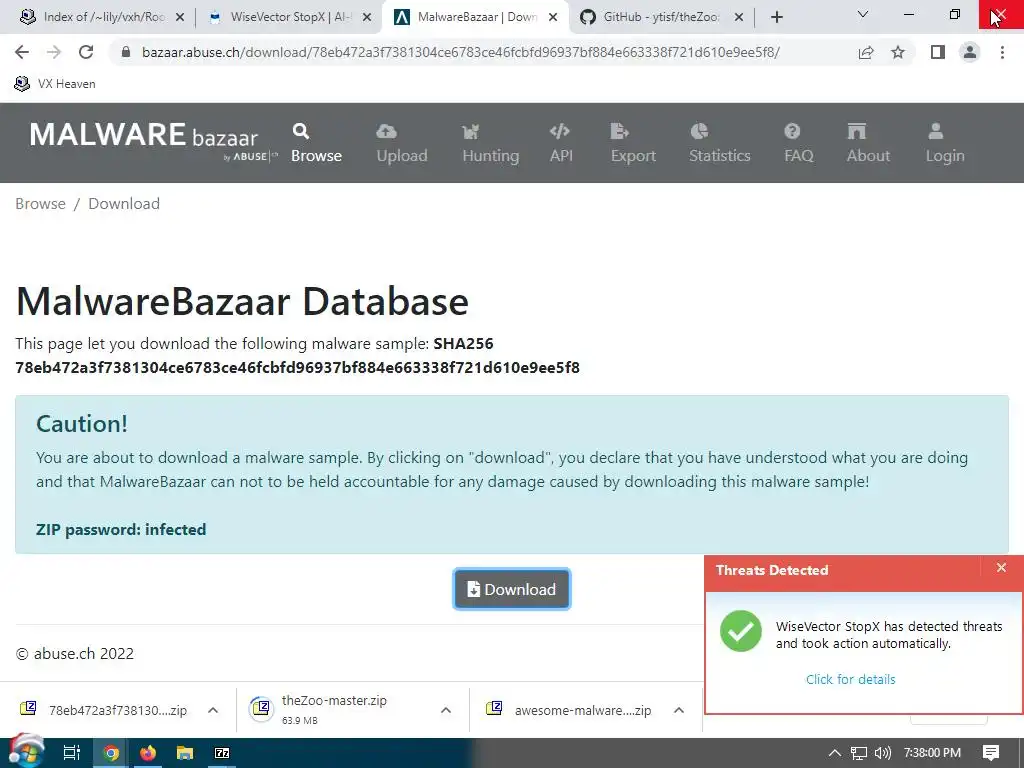The image size is (1024, 768).
Task: Close the GitHub theZoo tab
Action: [739, 18]
